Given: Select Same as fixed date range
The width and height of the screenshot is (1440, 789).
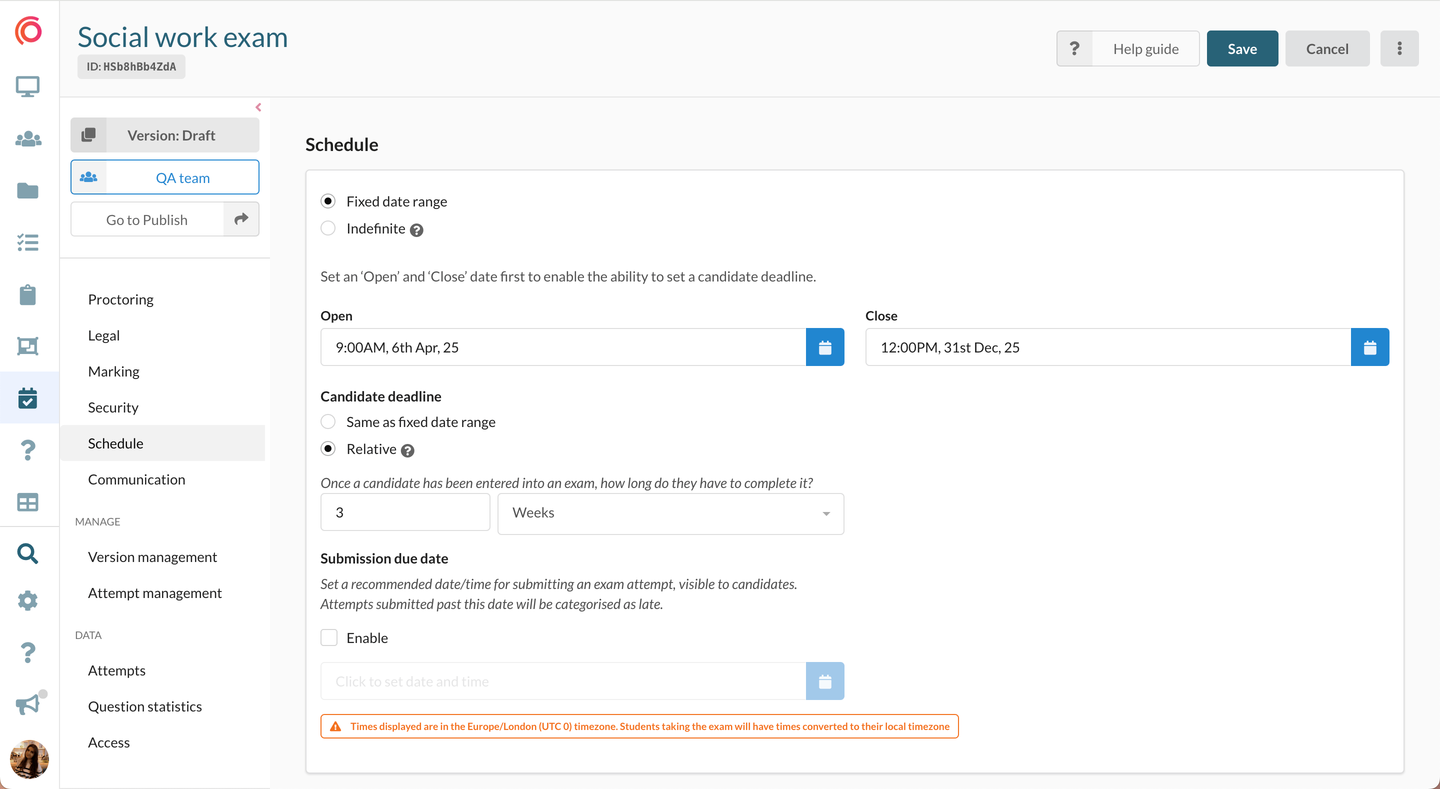Looking at the screenshot, I should pos(328,422).
